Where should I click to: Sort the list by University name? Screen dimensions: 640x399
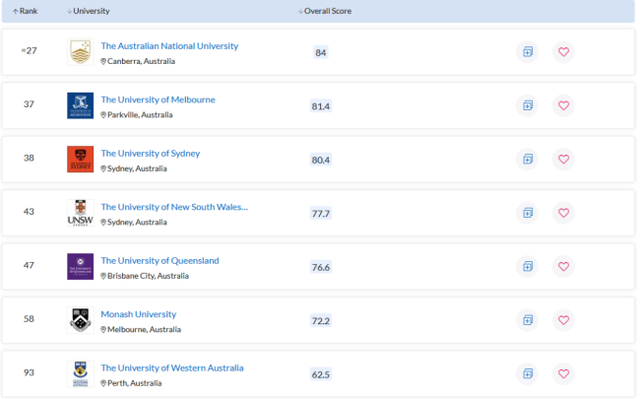click(x=88, y=11)
